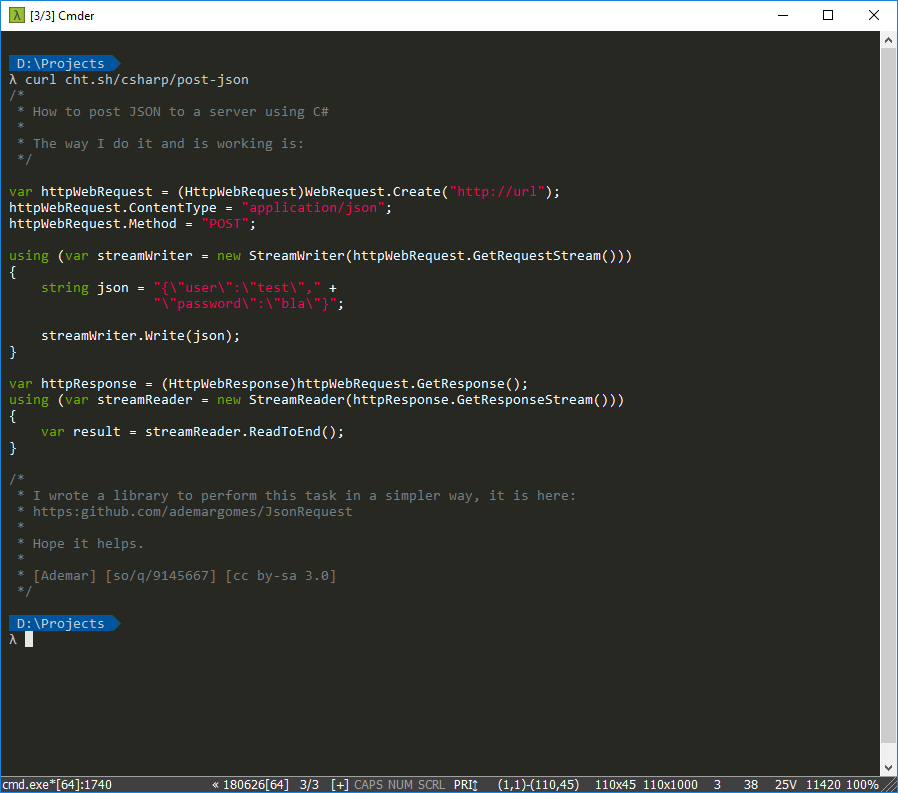Open the github.com/ademargomes/JsonRequest link

click(194, 511)
